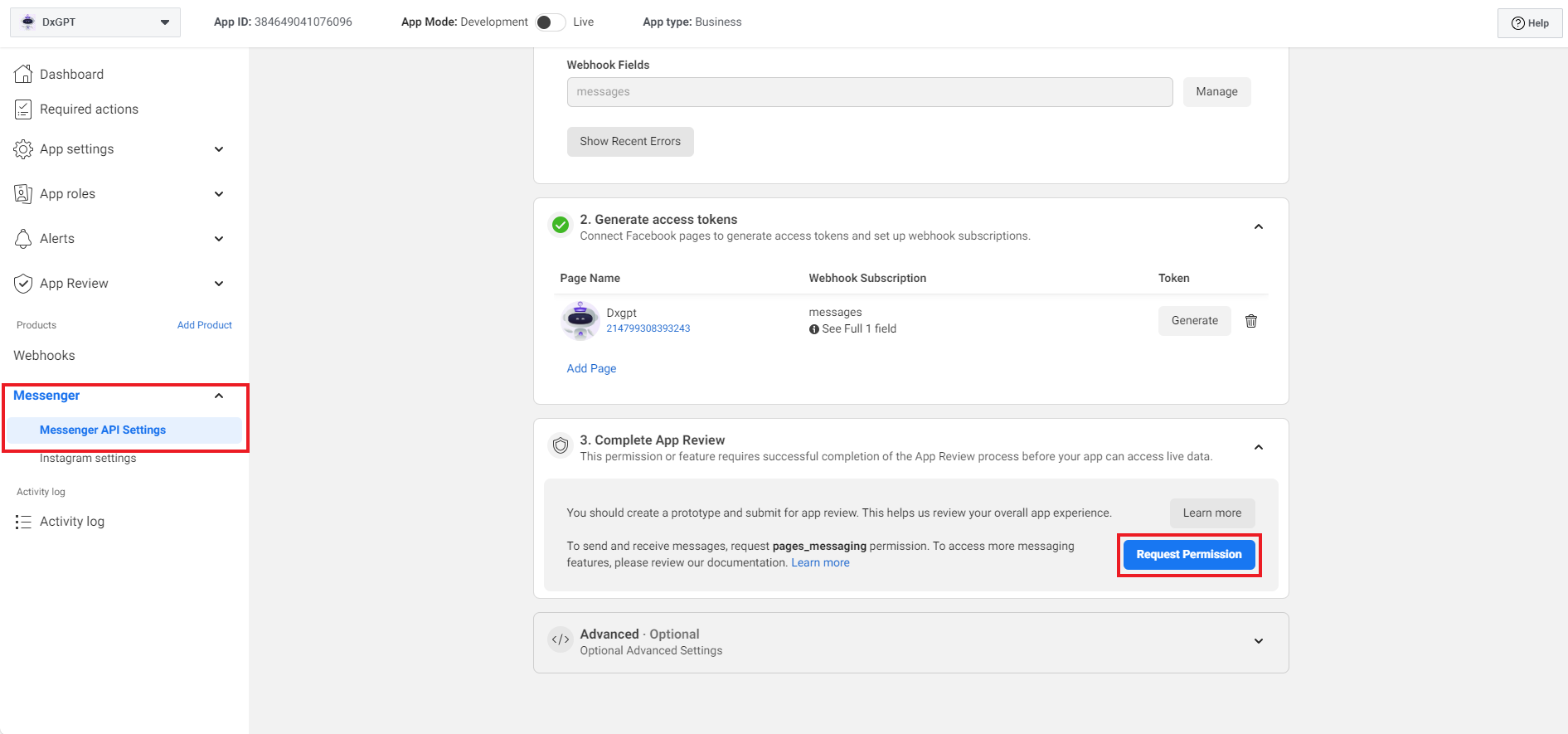
Task: Delete the Dxgpt page with trash icon
Action: click(x=1251, y=321)
